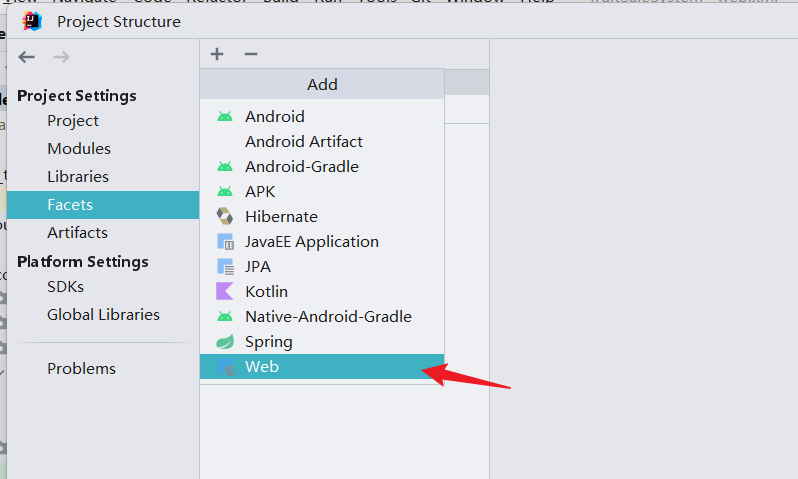Click the minus Remove facet icon
This screenshot has width=798, height=479.
(x=251, y=54)
